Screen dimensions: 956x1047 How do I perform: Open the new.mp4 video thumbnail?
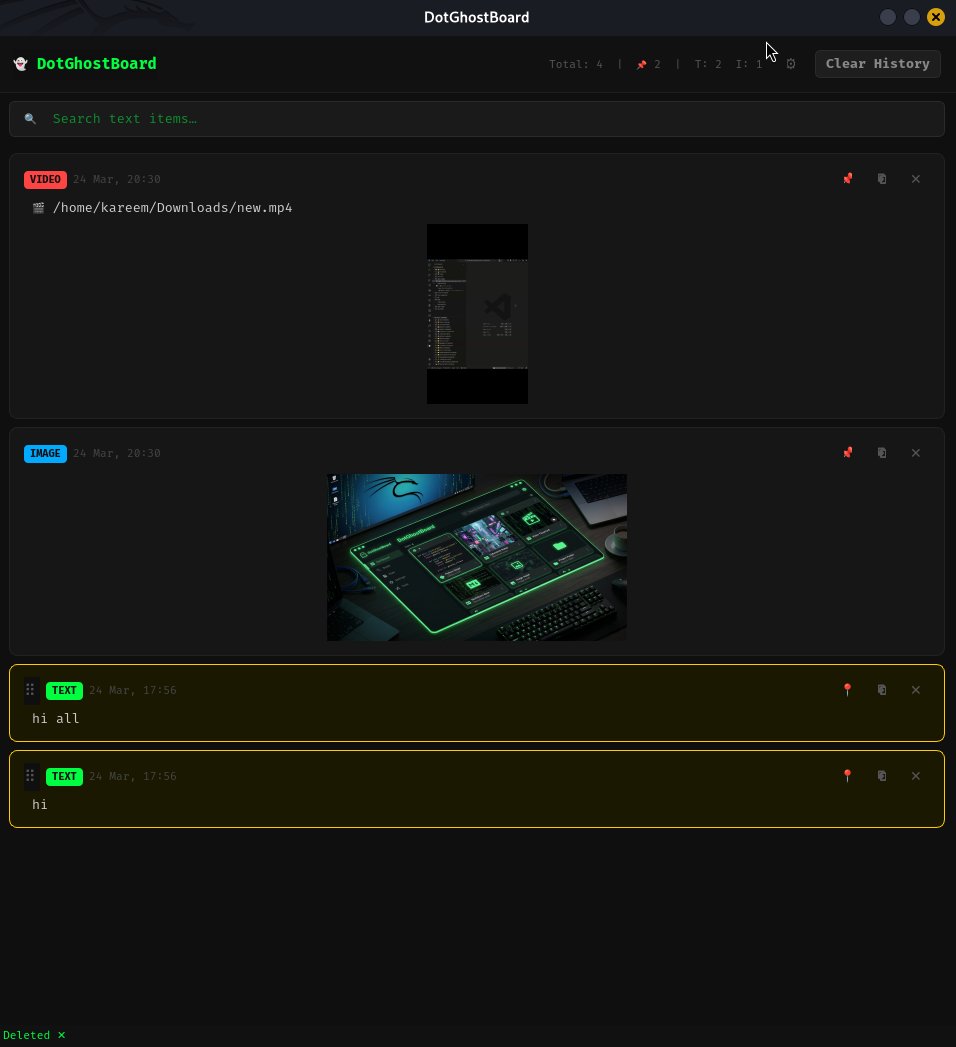tap(477, 314)
